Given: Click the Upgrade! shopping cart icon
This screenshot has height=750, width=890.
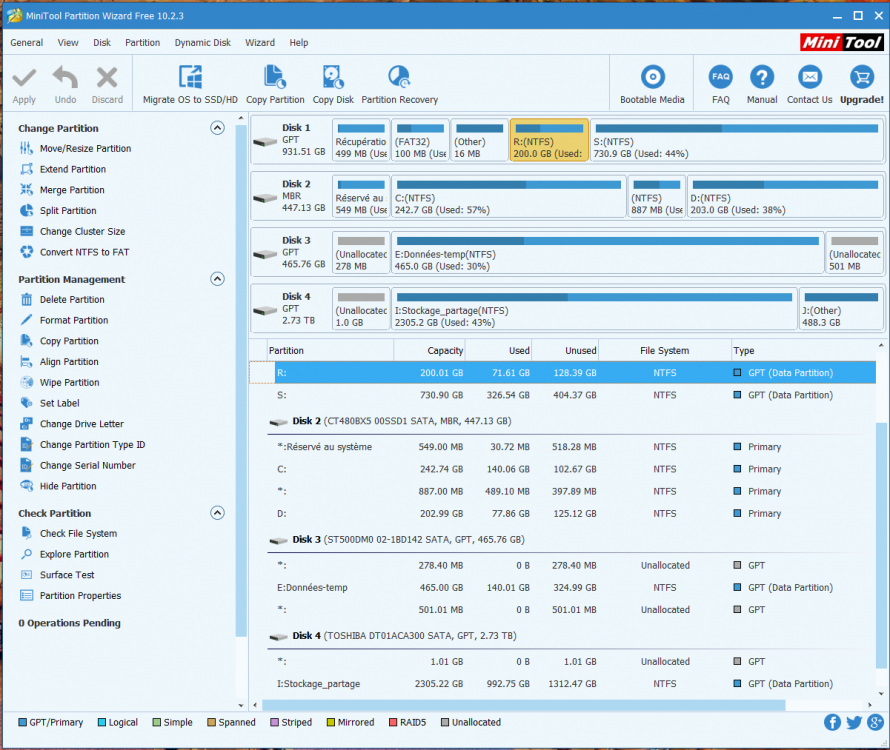Looking at the screenshot, I should click(861, 78).
